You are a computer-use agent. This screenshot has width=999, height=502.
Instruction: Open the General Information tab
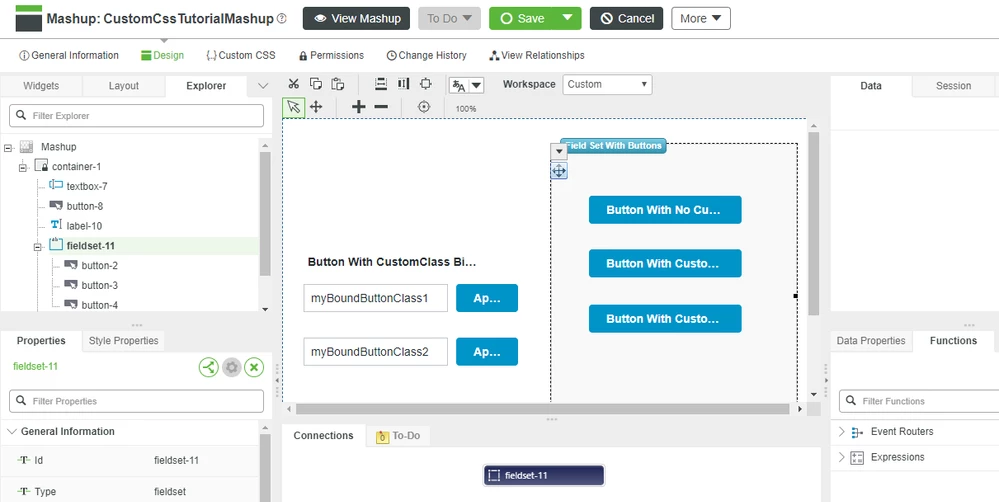[69, 55]
